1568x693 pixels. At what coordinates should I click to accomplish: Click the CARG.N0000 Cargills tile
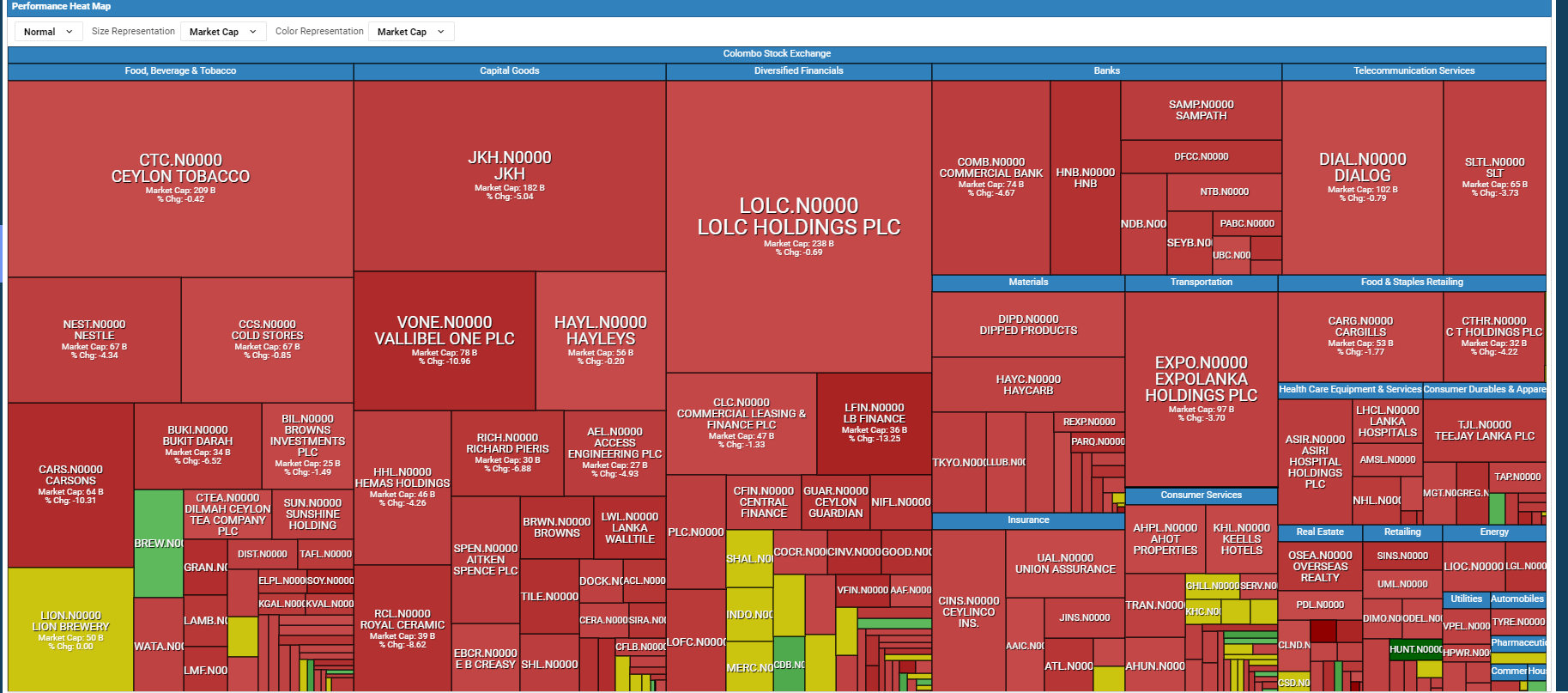[1360, 337]
